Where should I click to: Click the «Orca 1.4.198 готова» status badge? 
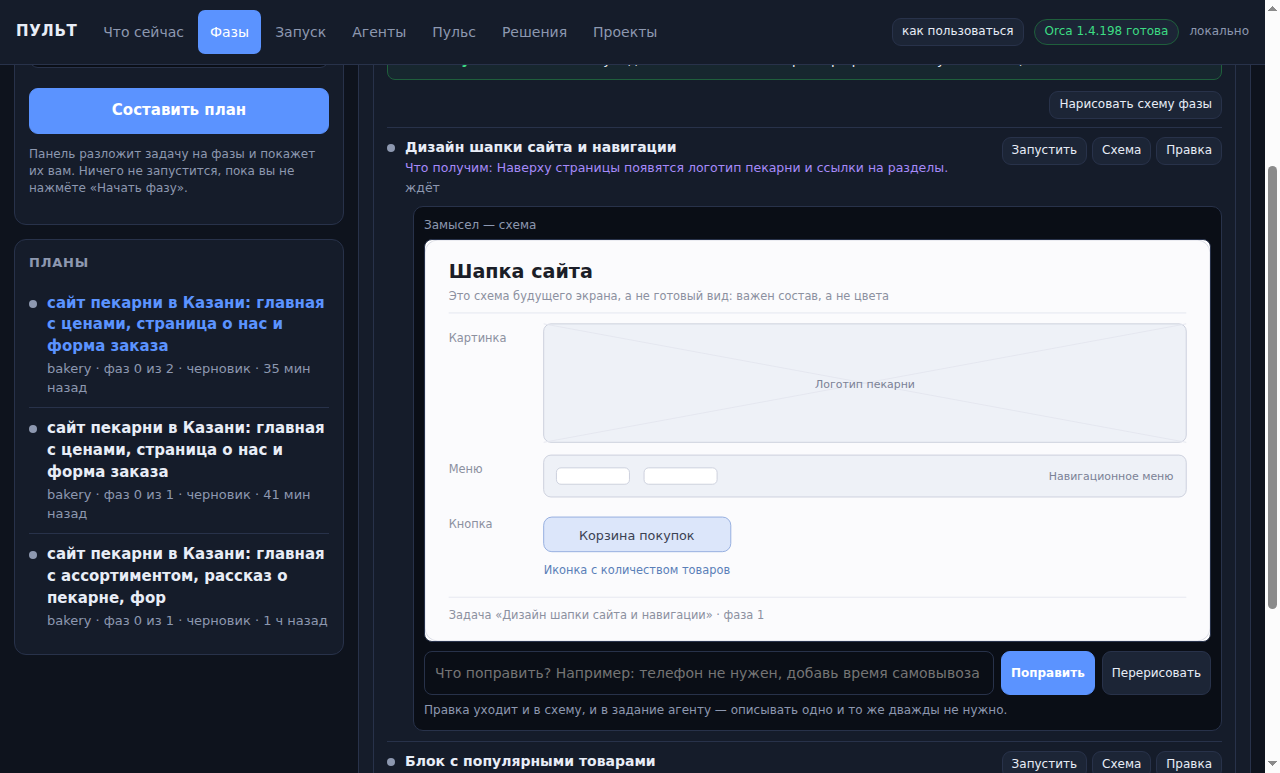pyautogui.click(x=1106, y=31)
